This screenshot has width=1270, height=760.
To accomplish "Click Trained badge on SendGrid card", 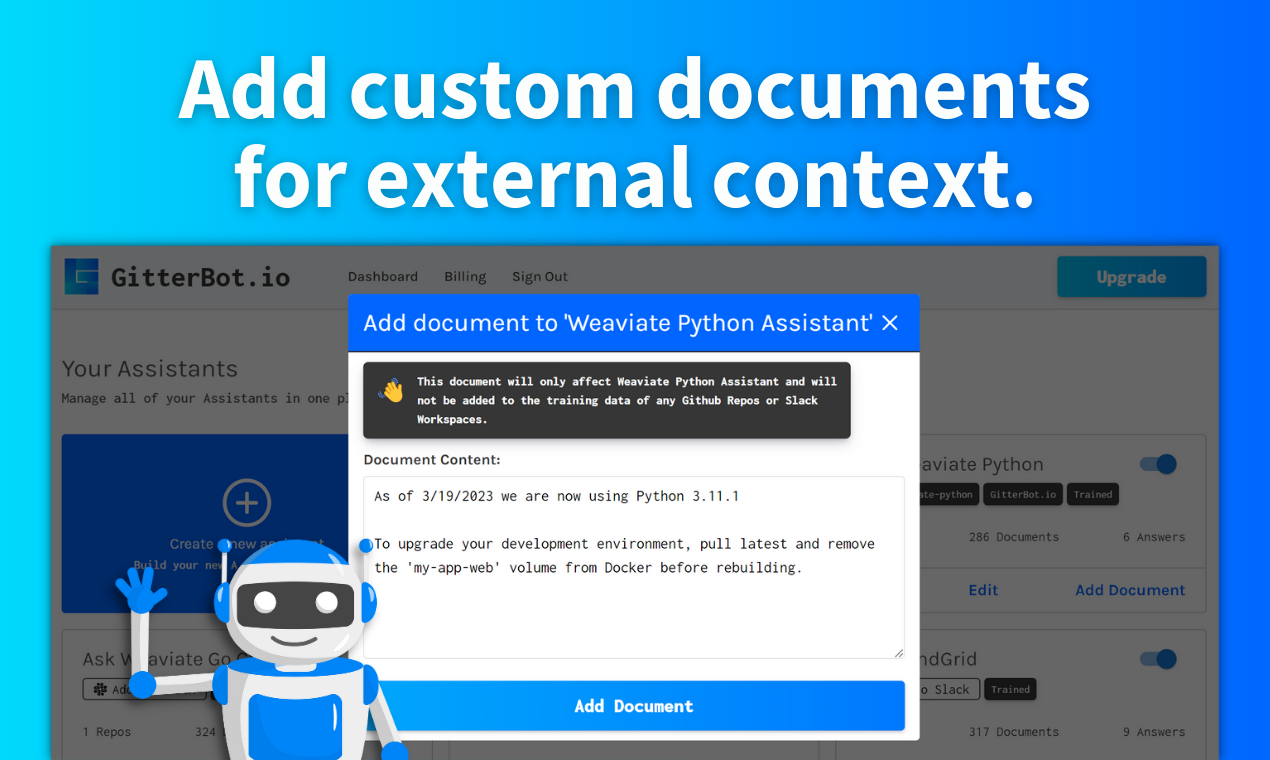I will click(x=1010, y=689).
